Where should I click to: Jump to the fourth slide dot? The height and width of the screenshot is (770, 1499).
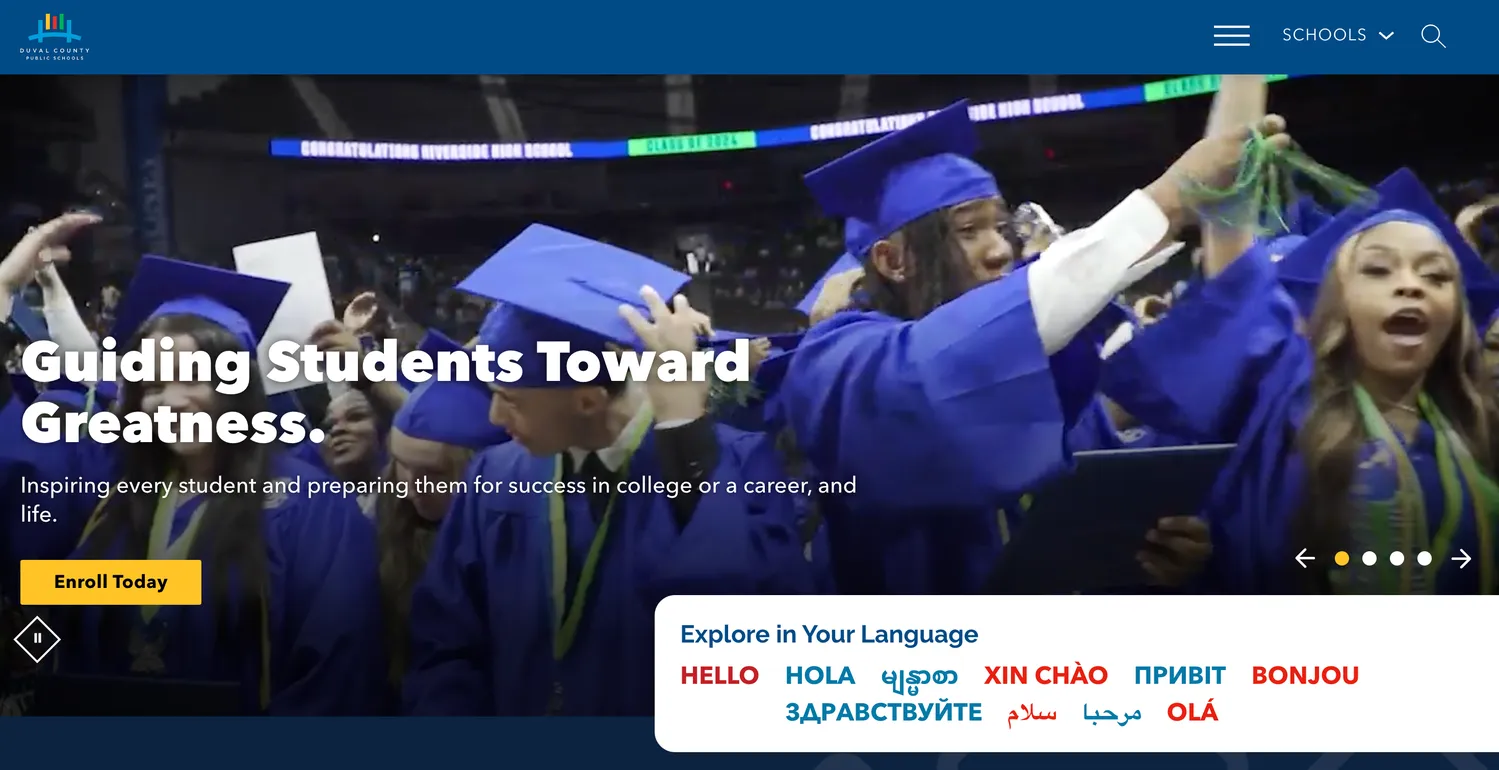coord(1424,558)
